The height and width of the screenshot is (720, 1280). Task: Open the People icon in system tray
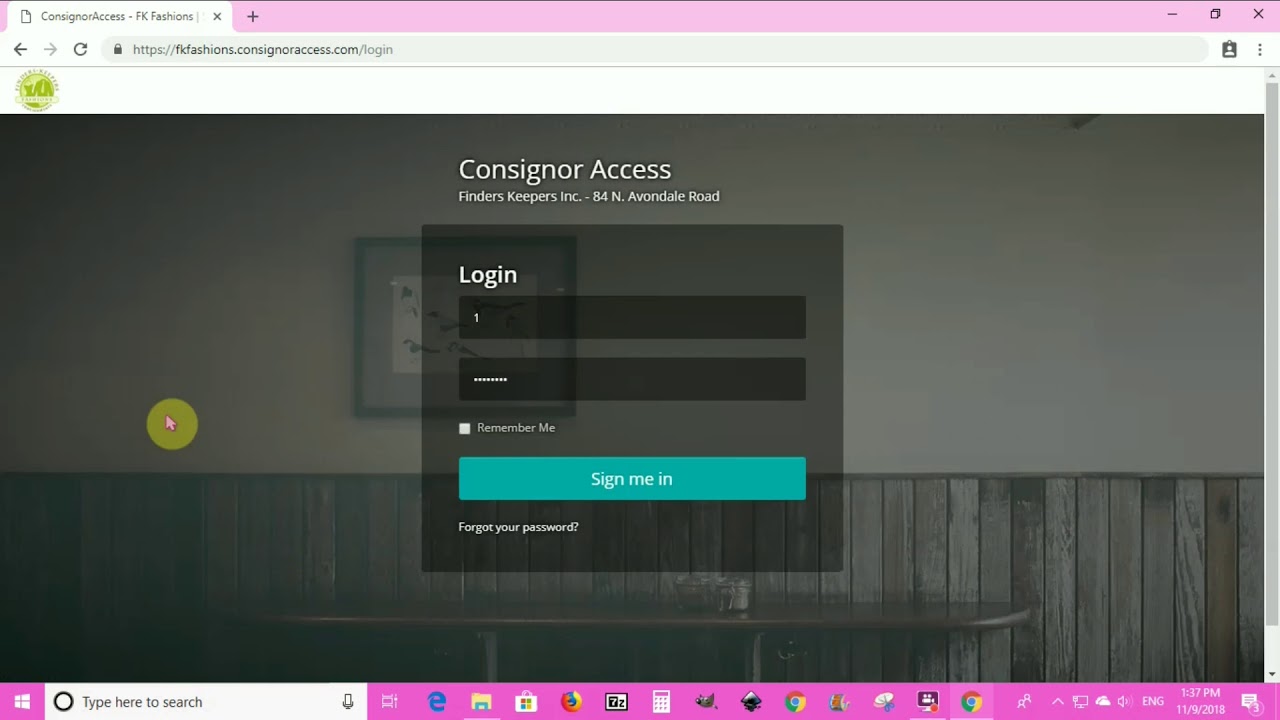point(1024,702)
